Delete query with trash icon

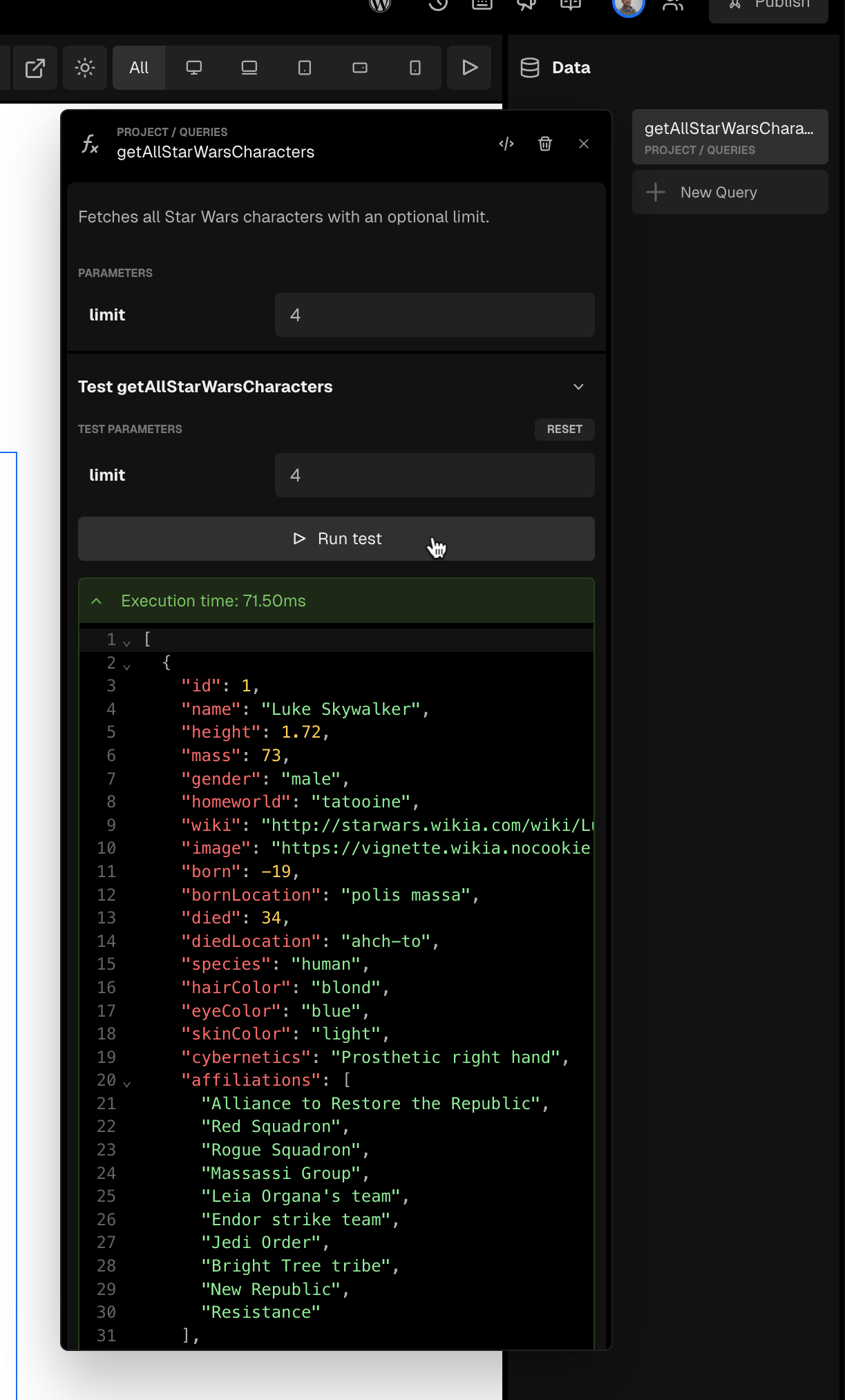point(545,144)
